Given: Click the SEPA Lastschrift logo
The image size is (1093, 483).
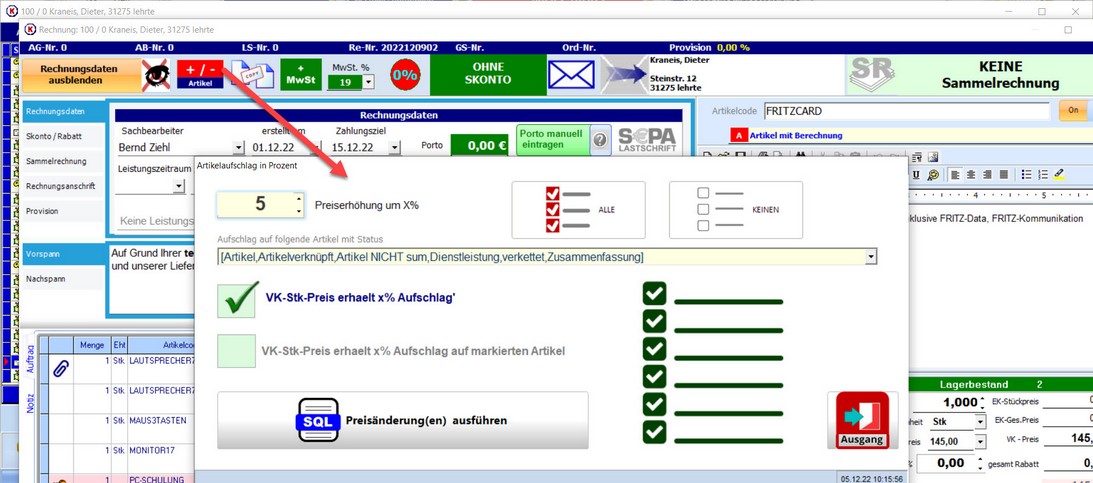Looking at the screenshot, I should [647, 140].
